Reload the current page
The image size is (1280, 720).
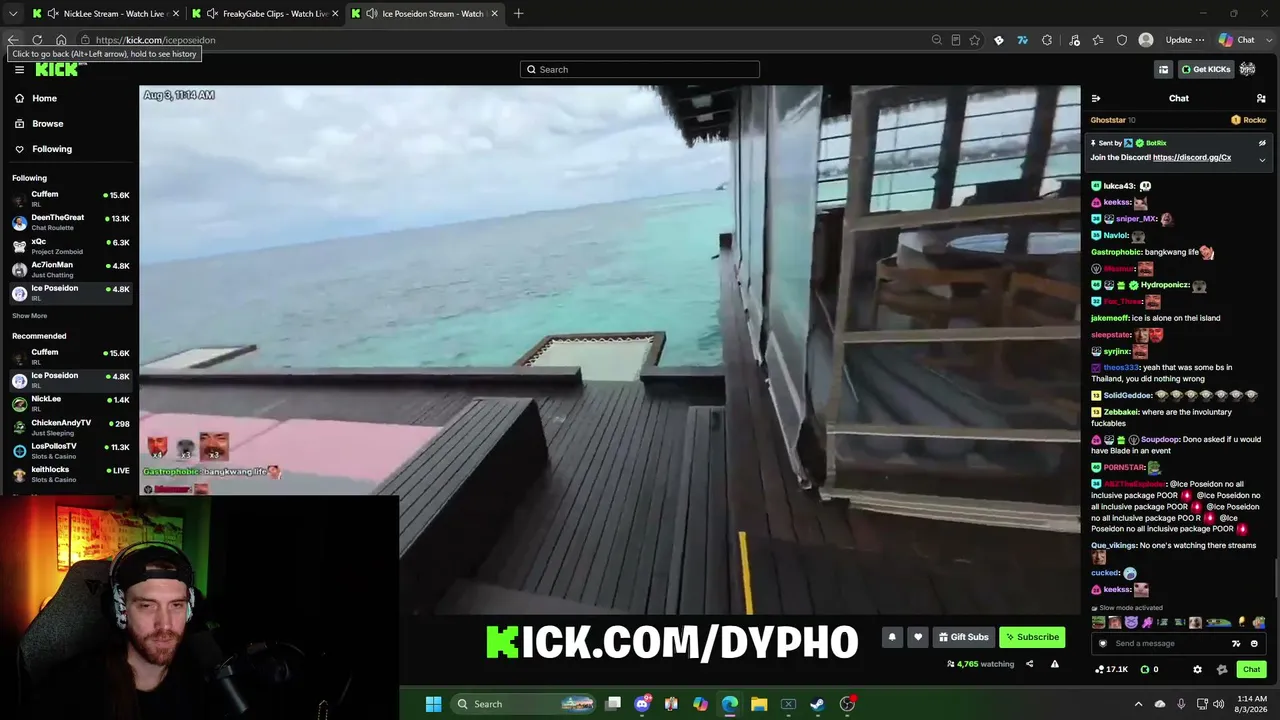tap(37, 40)
